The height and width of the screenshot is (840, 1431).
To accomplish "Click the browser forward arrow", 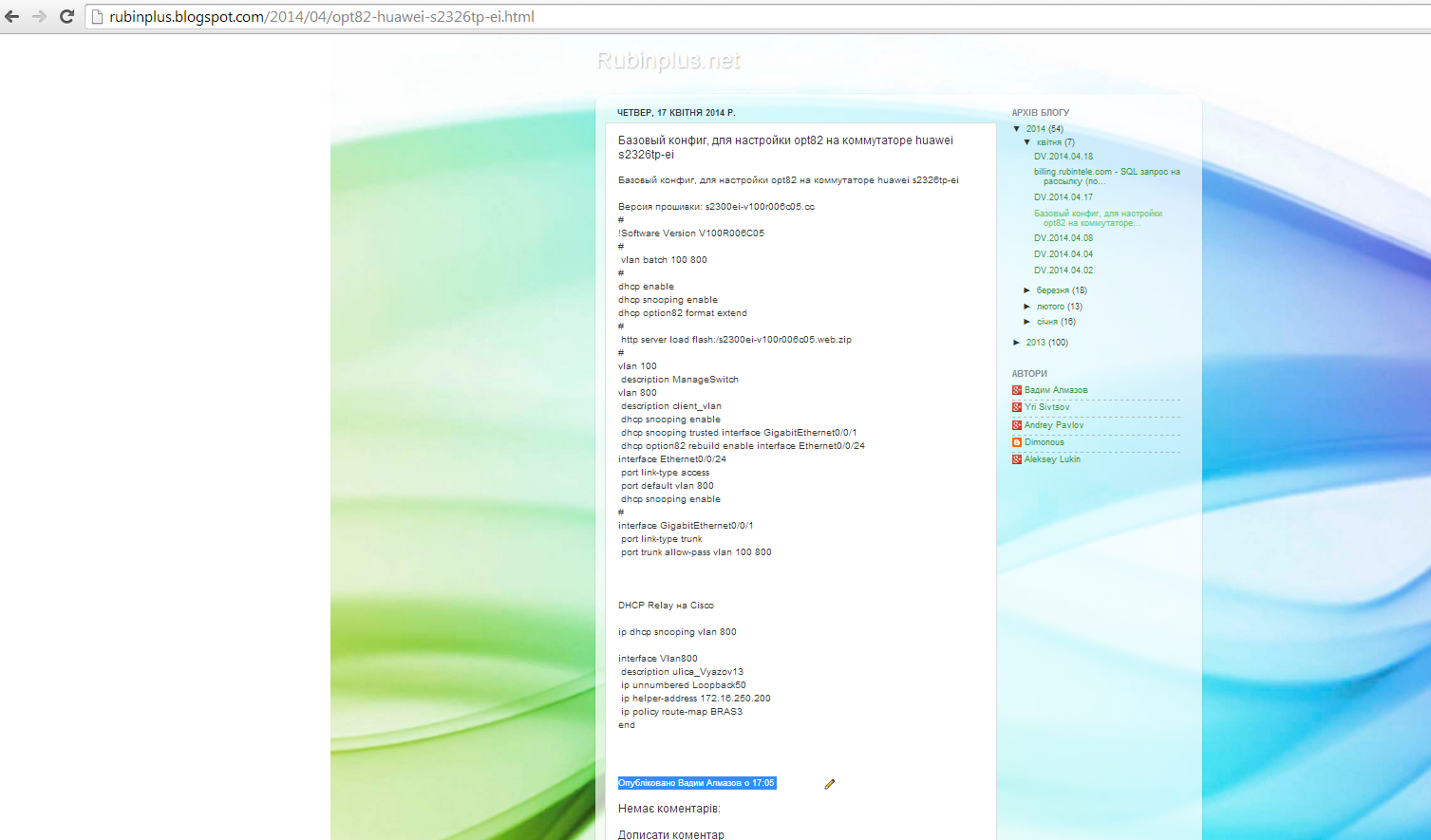I will (x=39, y=16).
